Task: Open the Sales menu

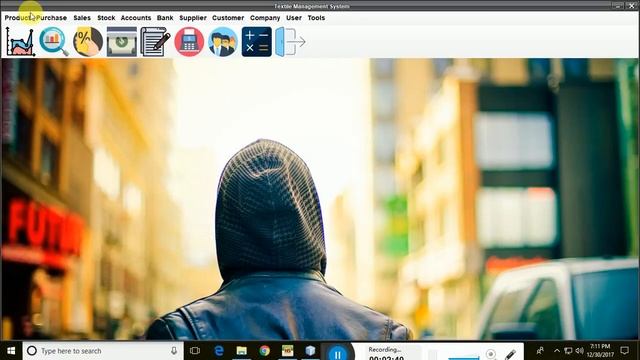Action: point(82,18)
